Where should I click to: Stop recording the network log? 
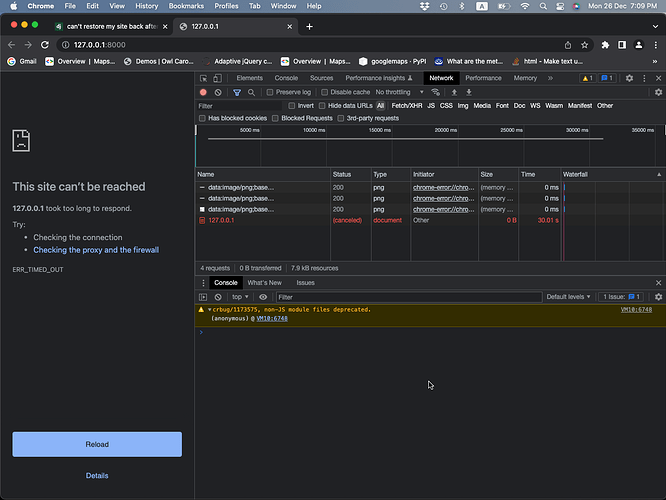(204, 92)
